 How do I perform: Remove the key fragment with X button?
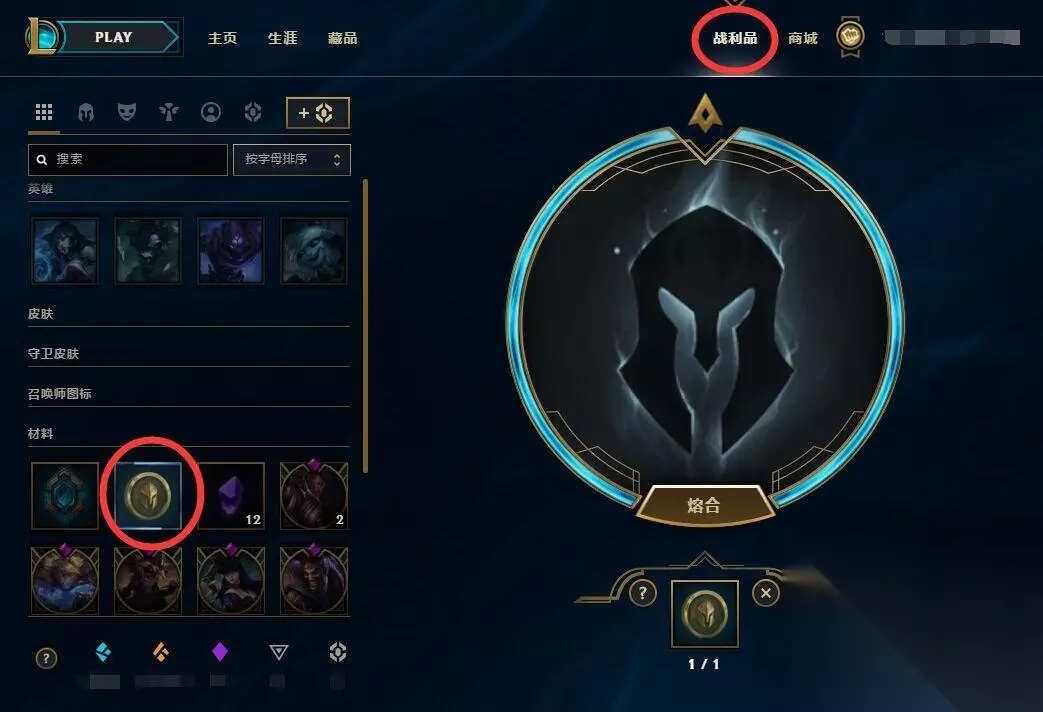coord(766,593)
